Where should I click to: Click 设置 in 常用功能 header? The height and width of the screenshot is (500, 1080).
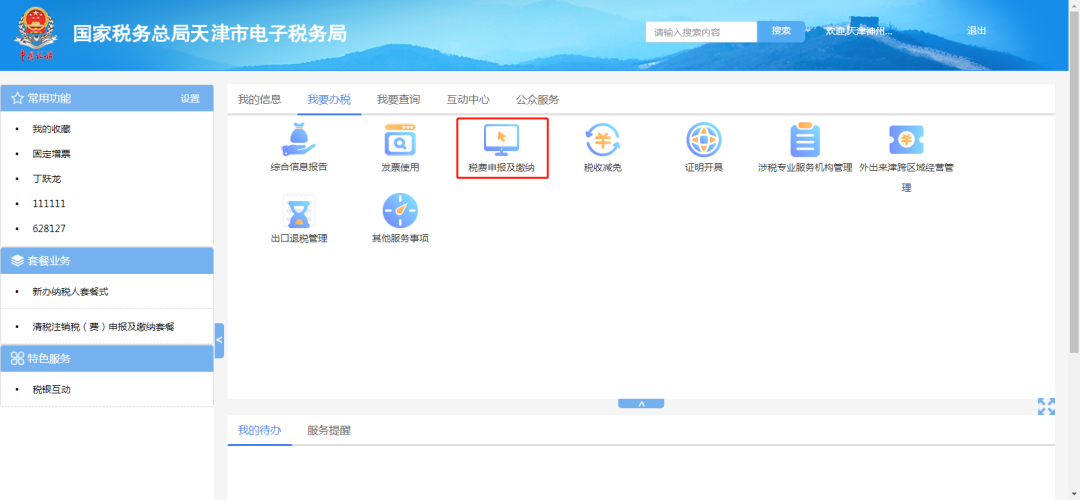click(x=190, y=98)
